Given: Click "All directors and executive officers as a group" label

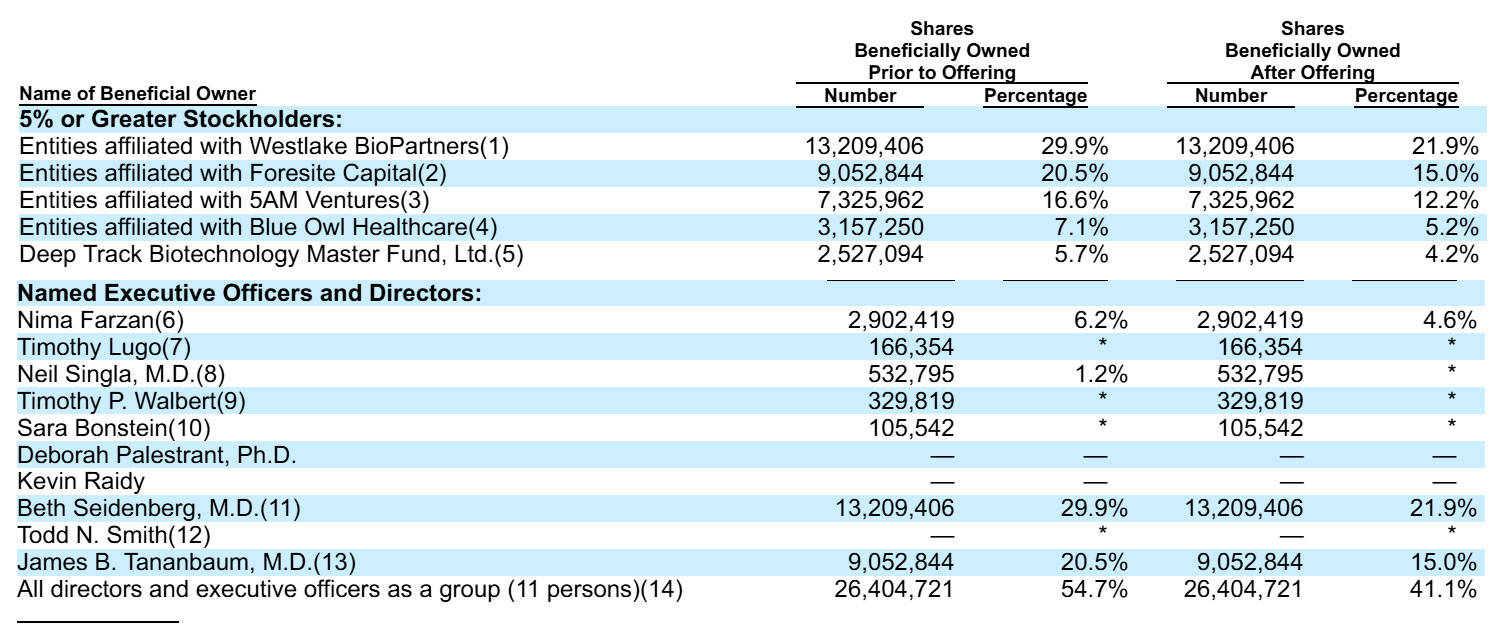Looking at the screenshot, I should click(350, 589).
